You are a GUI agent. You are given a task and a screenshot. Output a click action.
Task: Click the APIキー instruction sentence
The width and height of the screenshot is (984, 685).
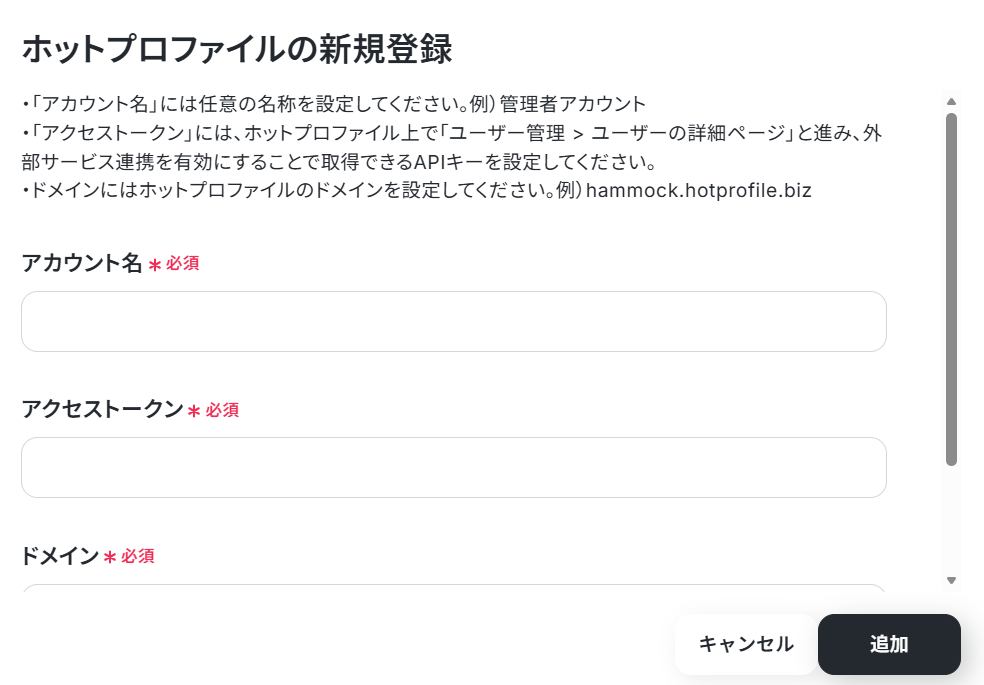tap(452, 147)
